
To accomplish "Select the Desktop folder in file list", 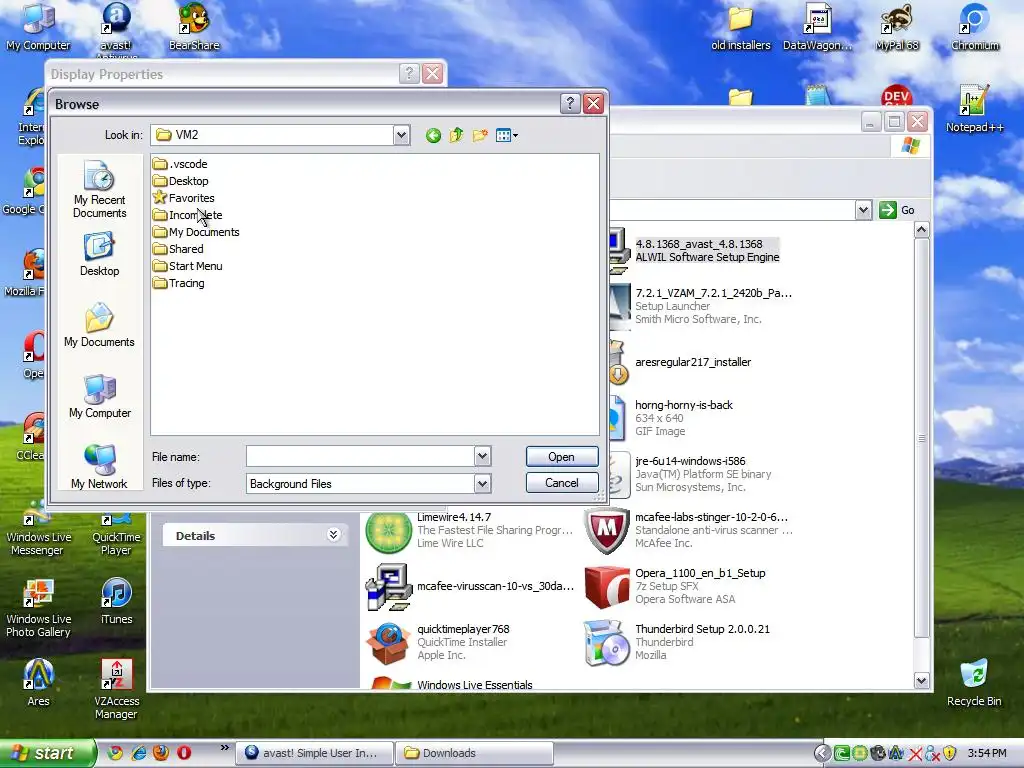I will tap(181, 181).
